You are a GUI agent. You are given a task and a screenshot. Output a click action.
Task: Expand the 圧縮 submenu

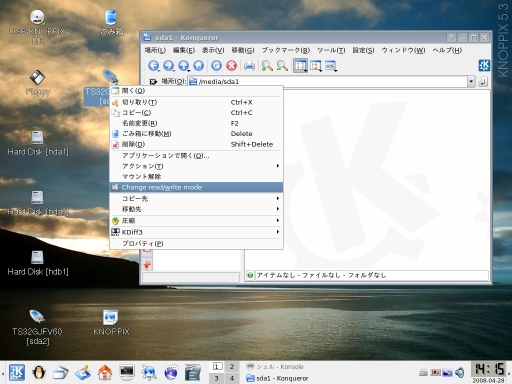click(196, 221)
